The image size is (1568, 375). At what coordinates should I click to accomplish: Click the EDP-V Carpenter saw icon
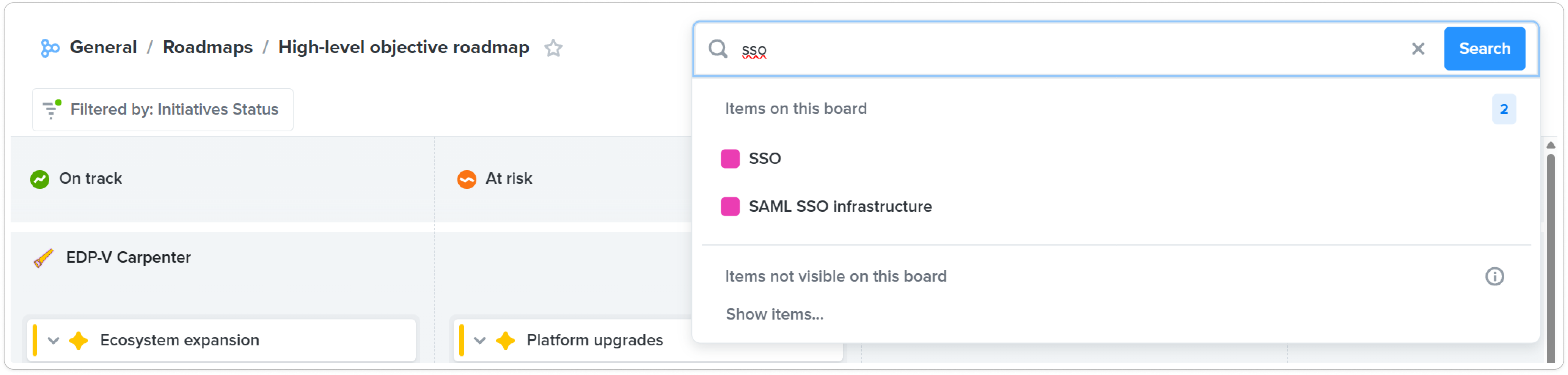tap(44, 258)
